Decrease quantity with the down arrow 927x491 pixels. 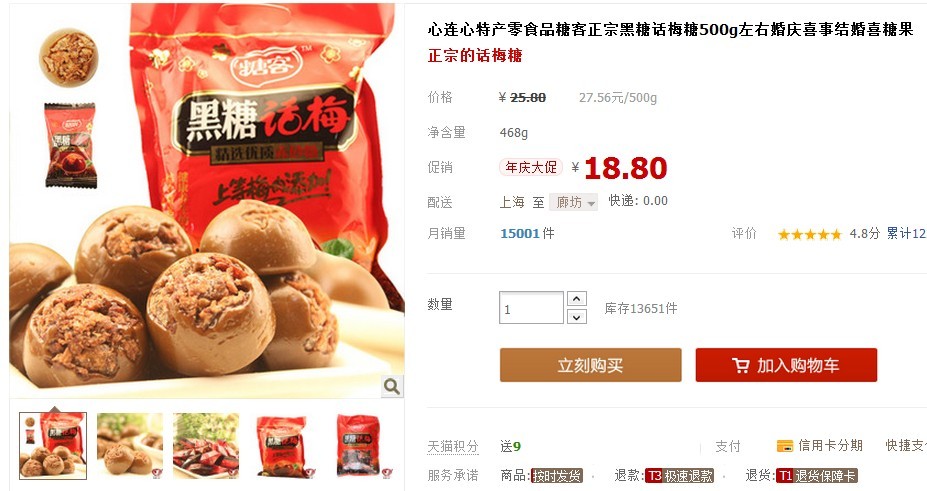[576, 317]
